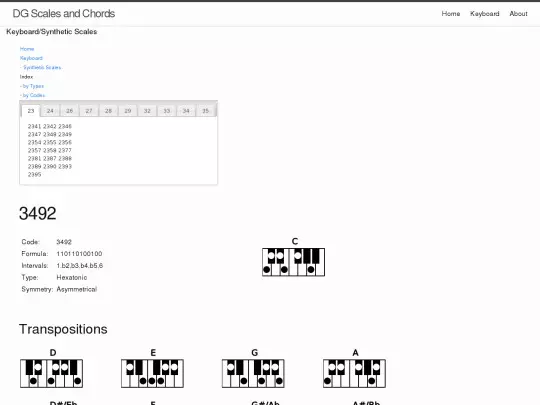Viewport: 540px width, 405px height.
Task: Go to Home in top navbar
Action: tap(451, 14)
